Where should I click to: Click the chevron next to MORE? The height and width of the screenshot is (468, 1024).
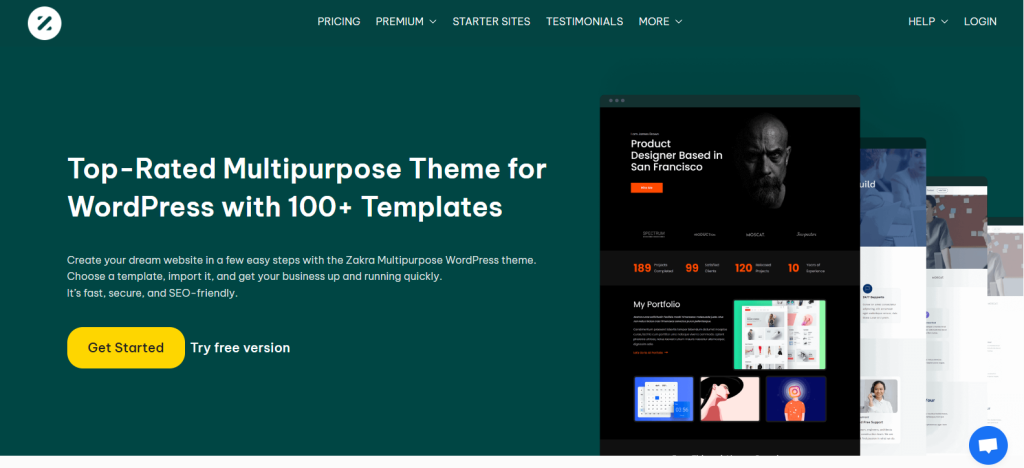coord(678,22)
